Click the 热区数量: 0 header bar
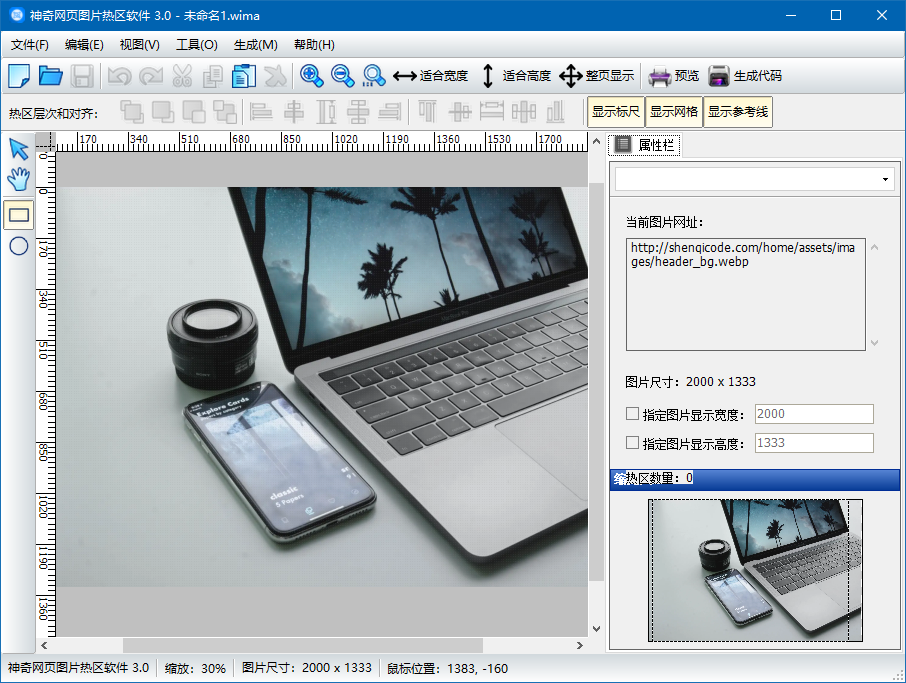906x683 pixels. [x=755, y=479]
